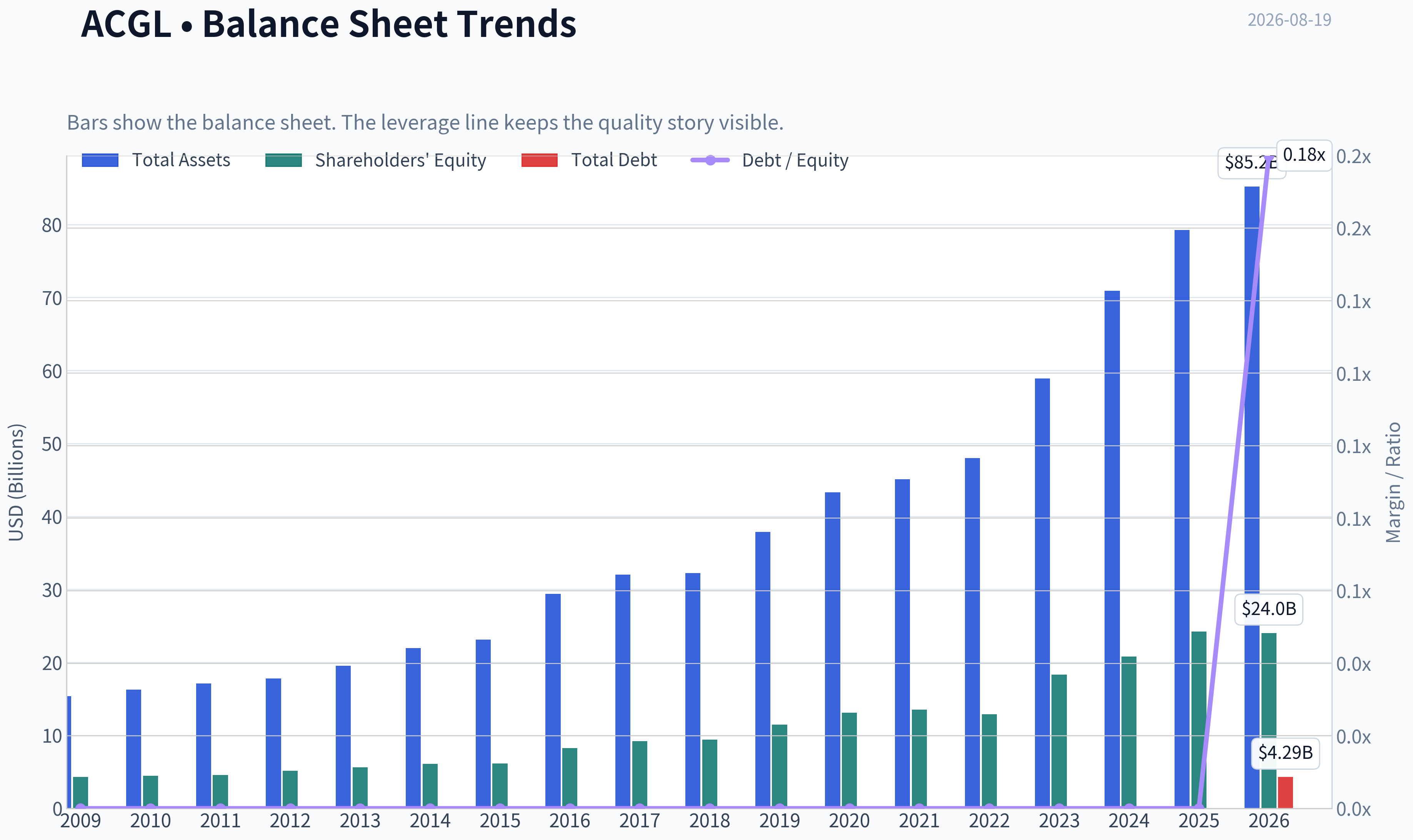This screenshot has width=1413, height=840.
Task: Select the red 2026 Total Debt bar
Action: click(1286, 792)
